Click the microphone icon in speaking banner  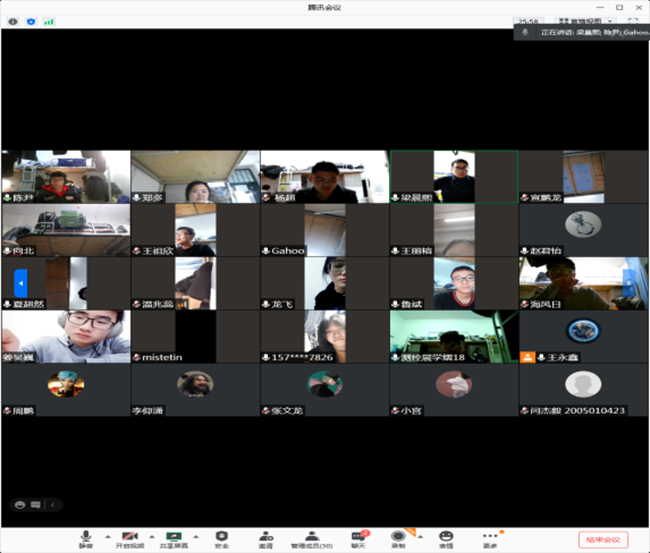[x=525, y=32]
